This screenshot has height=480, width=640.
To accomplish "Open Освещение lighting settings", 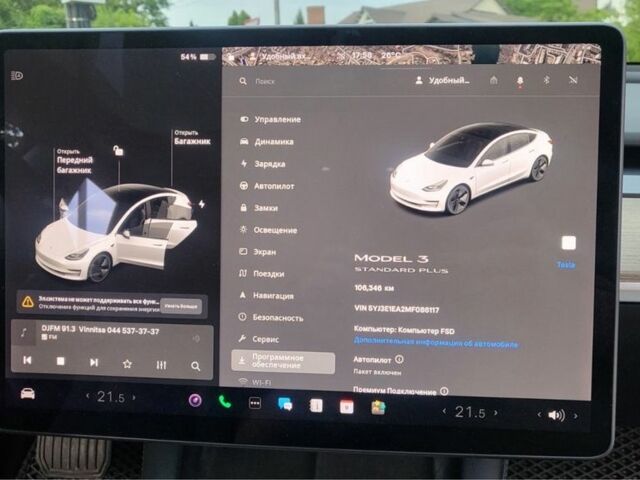I will pos(268,230).
